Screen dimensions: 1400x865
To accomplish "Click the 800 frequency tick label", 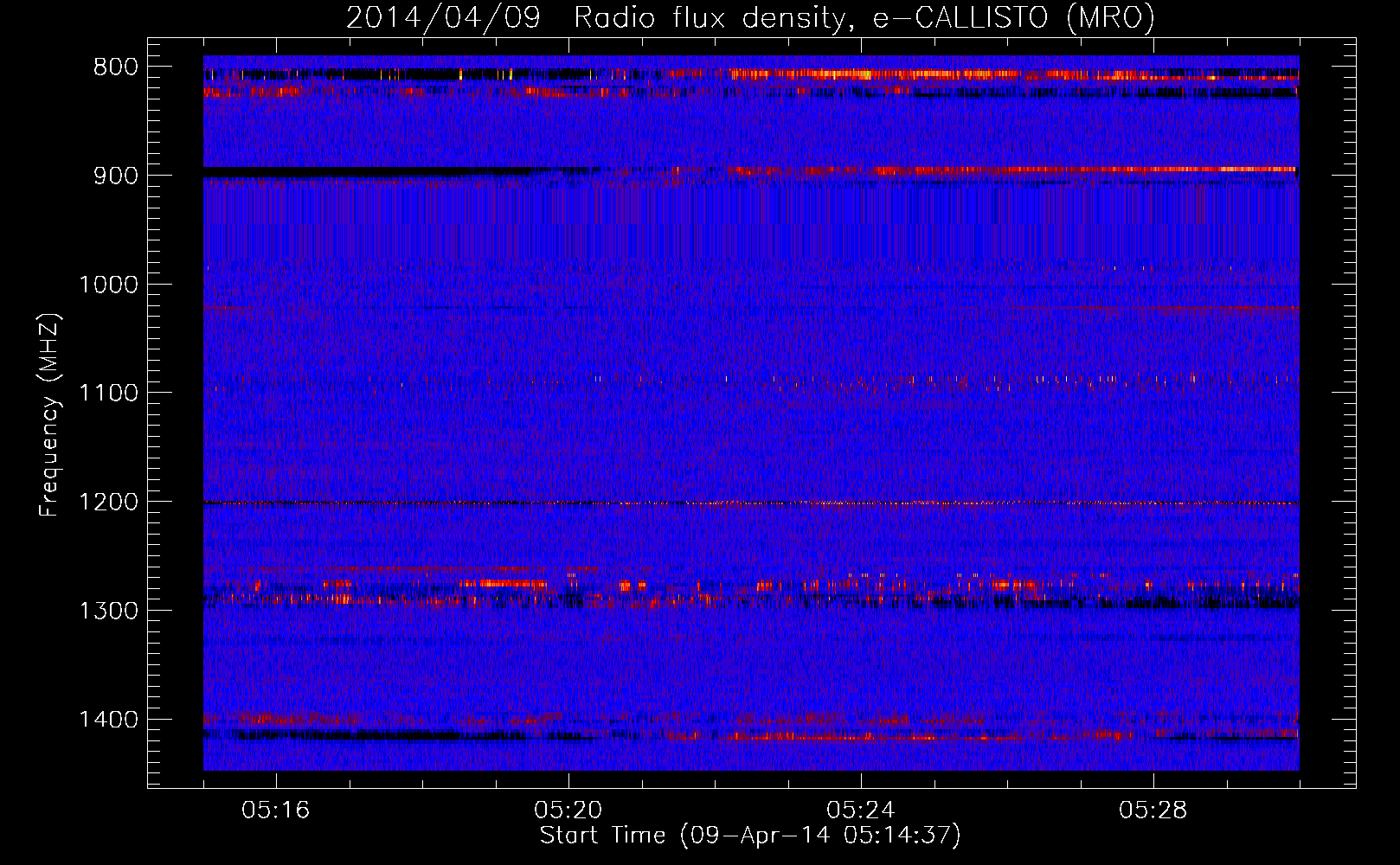I will point(116,67).
